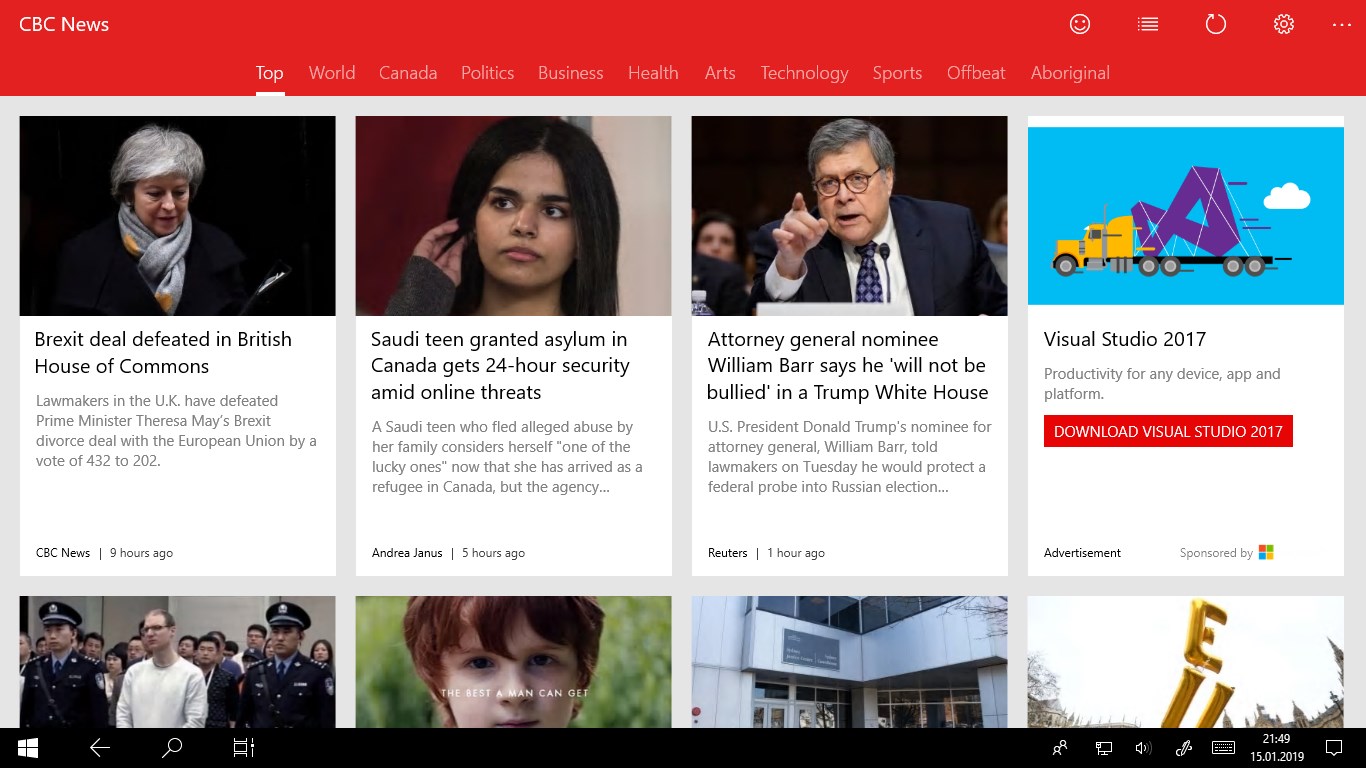Image resolution: width=1366 pixels, height=768 pixels.
Task: Click the William Barr photo thumbnail
Action: coord(850,216)
